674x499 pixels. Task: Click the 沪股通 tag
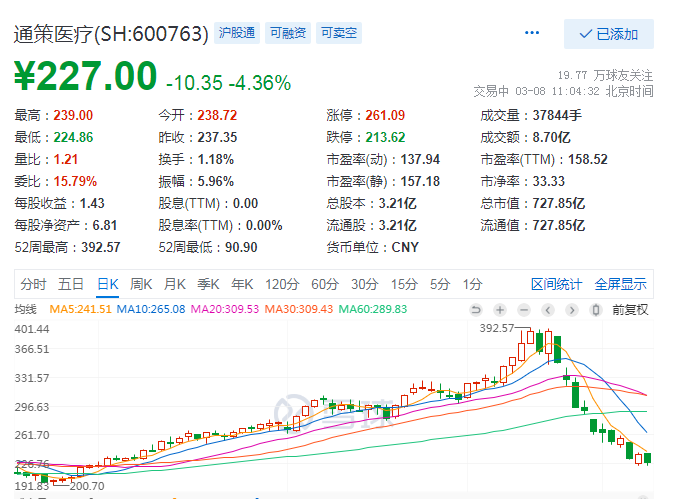pyautogui.click(x=237, y=33)
